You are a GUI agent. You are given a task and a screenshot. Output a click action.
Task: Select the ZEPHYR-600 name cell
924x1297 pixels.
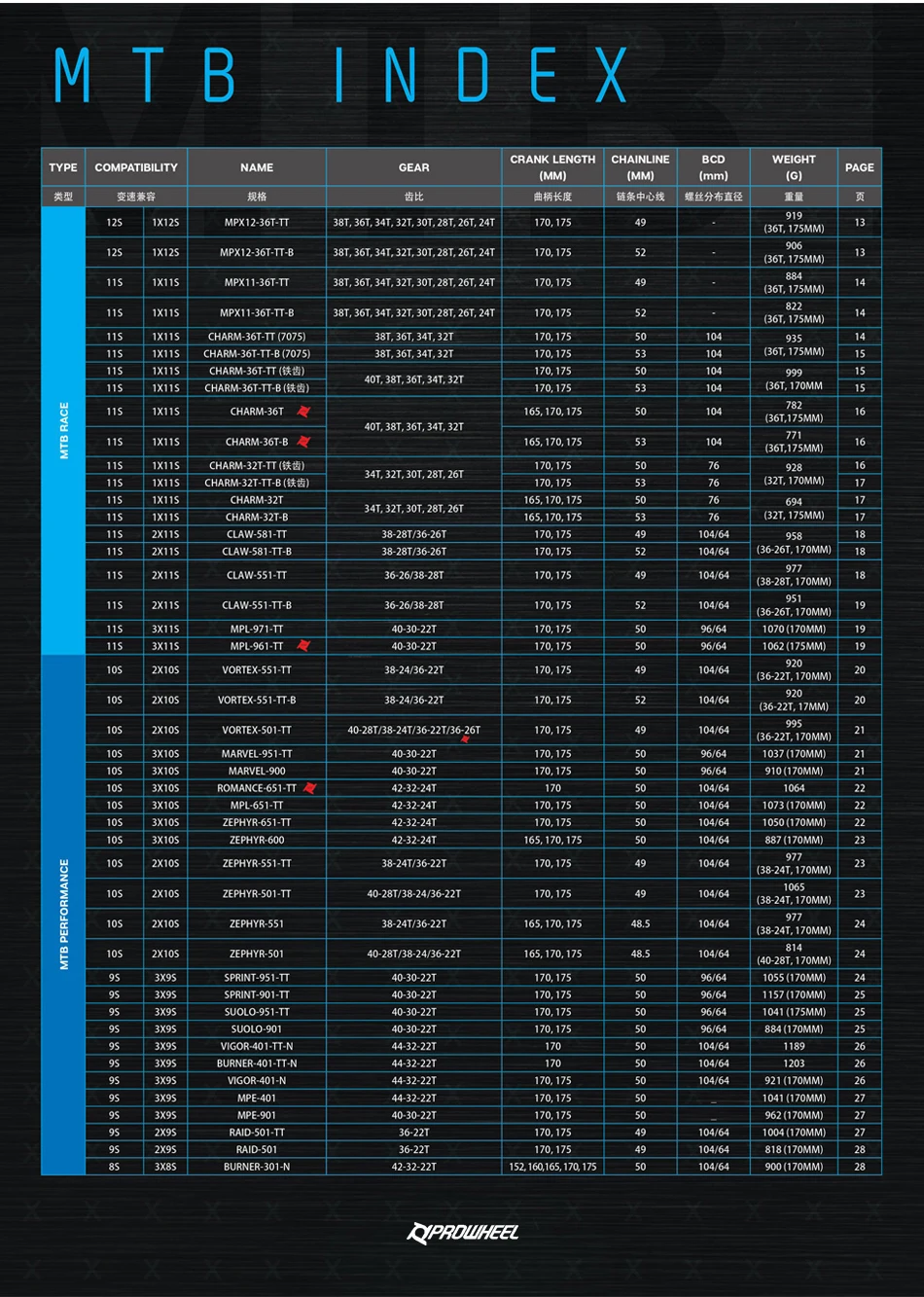257,840
